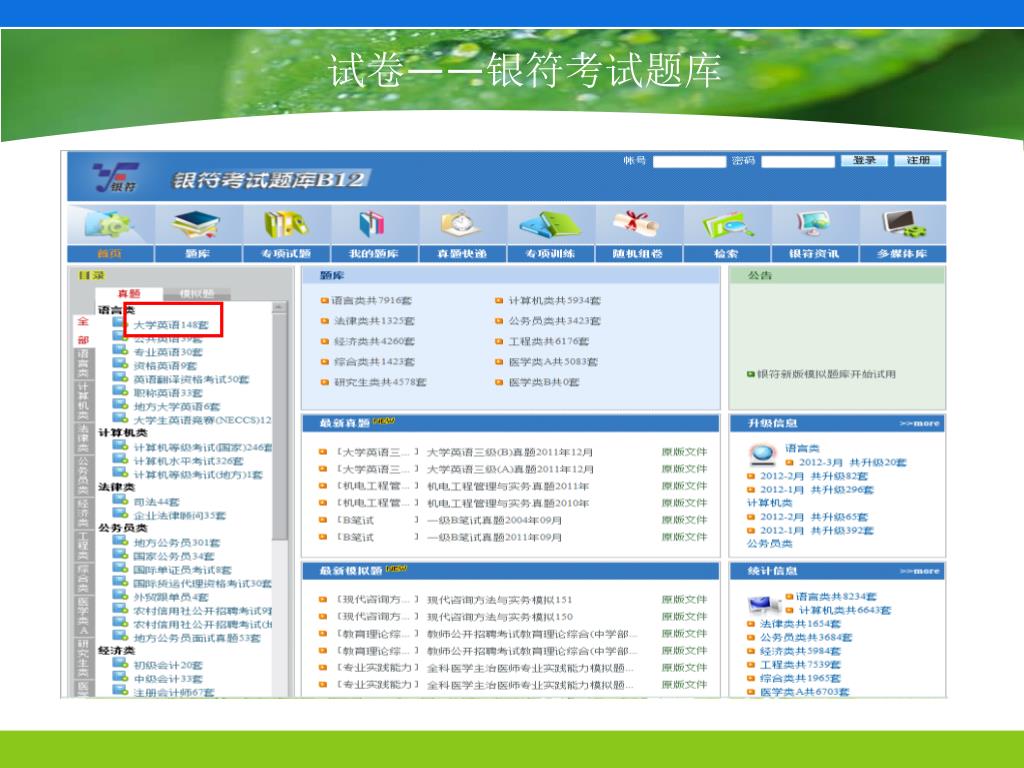Open 专项训练 green folder icon
1024x768 pixels.
550,225
